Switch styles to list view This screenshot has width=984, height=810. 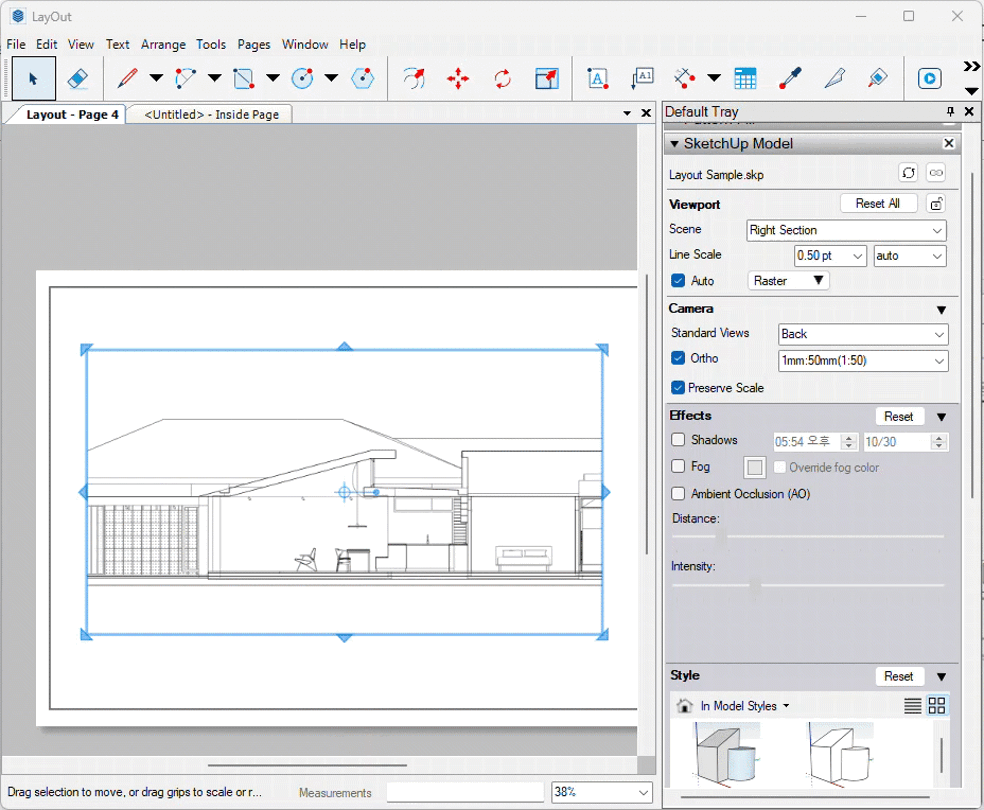pos(912,706)
